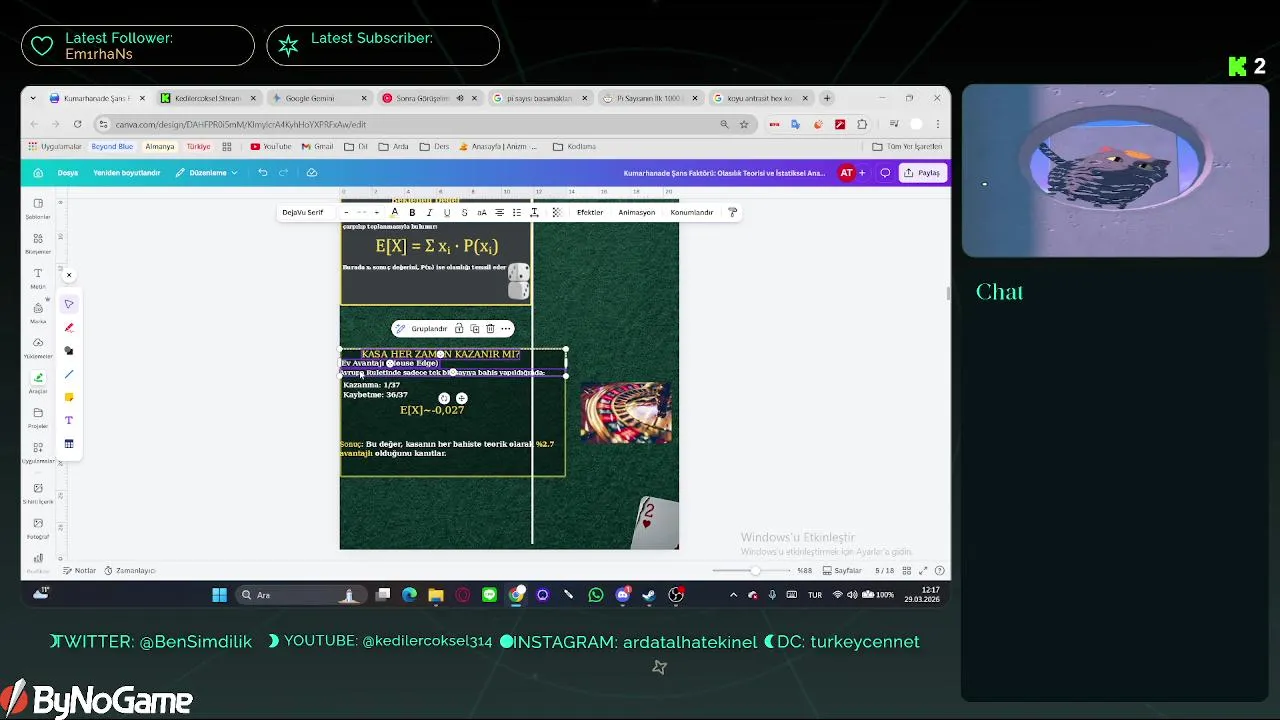Select the text T tool

point(69,421)
